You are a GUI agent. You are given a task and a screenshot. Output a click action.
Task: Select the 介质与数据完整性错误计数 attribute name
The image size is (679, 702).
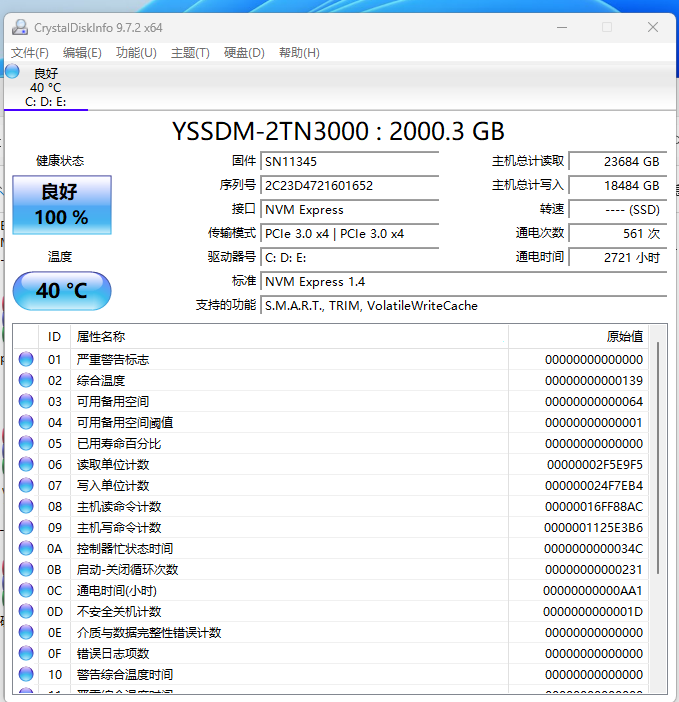click(x=149, y=633)
